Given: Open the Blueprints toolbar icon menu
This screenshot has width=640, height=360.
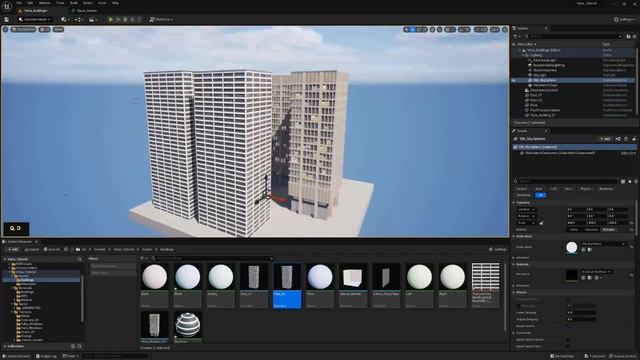Looking at the screenshot, I should (79, 19).
